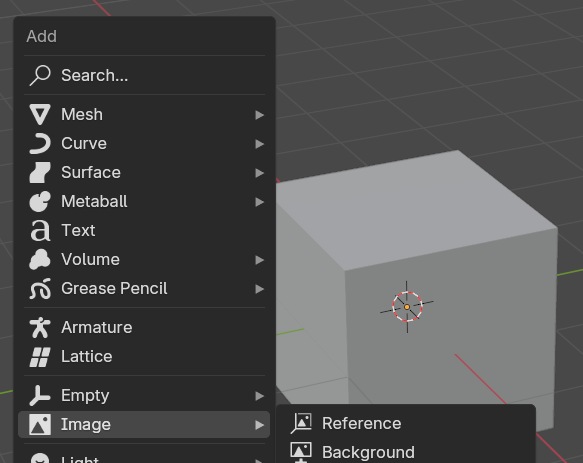
Task: Open Search field in Add menu
Action: click(x=144, y=75)
